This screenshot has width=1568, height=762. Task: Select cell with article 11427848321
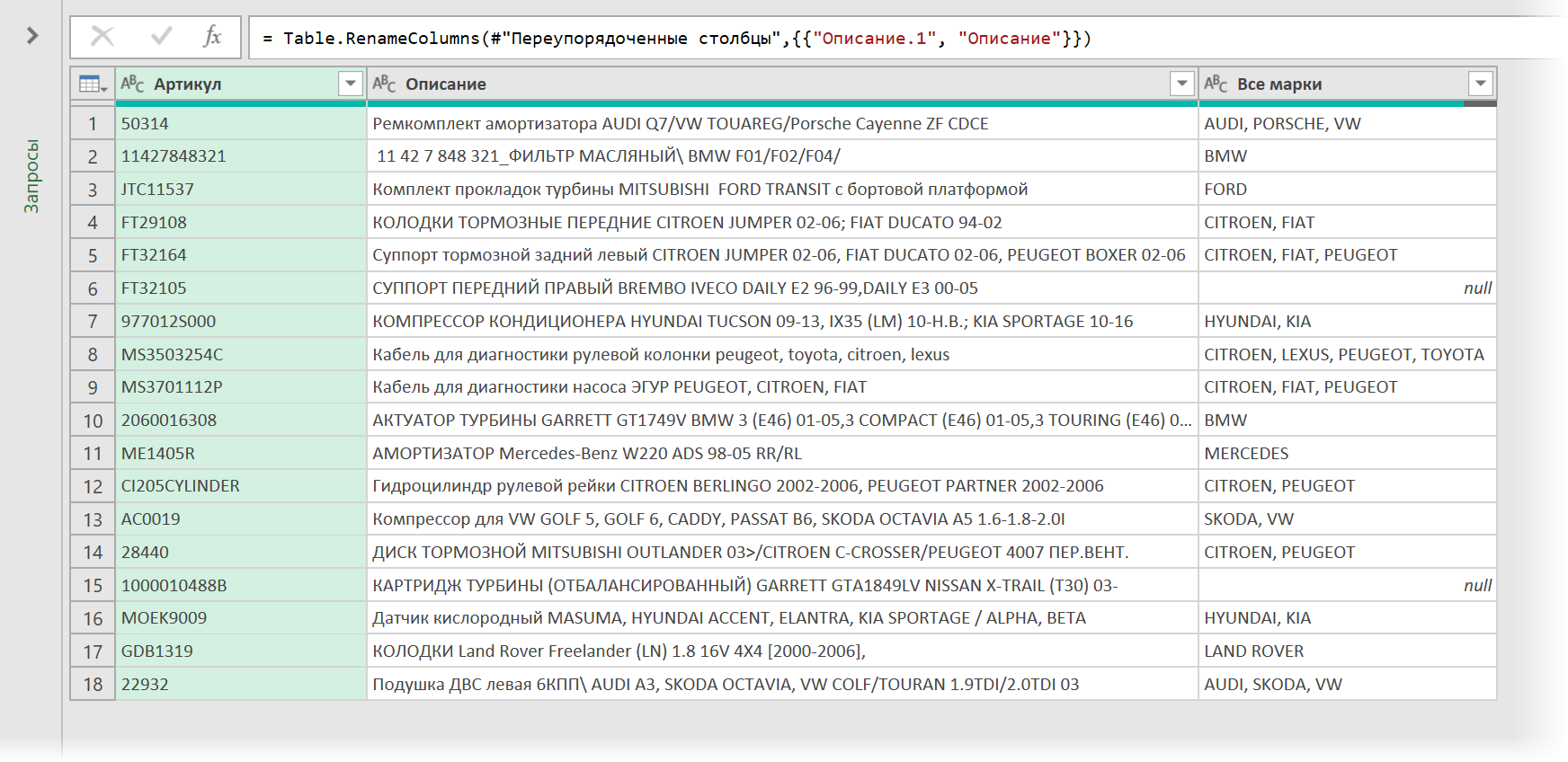click(x=241, y=156)
